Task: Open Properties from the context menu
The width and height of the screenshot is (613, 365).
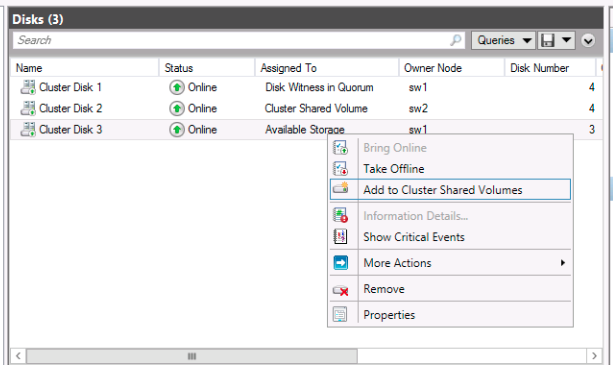Action: coord(450,315)
